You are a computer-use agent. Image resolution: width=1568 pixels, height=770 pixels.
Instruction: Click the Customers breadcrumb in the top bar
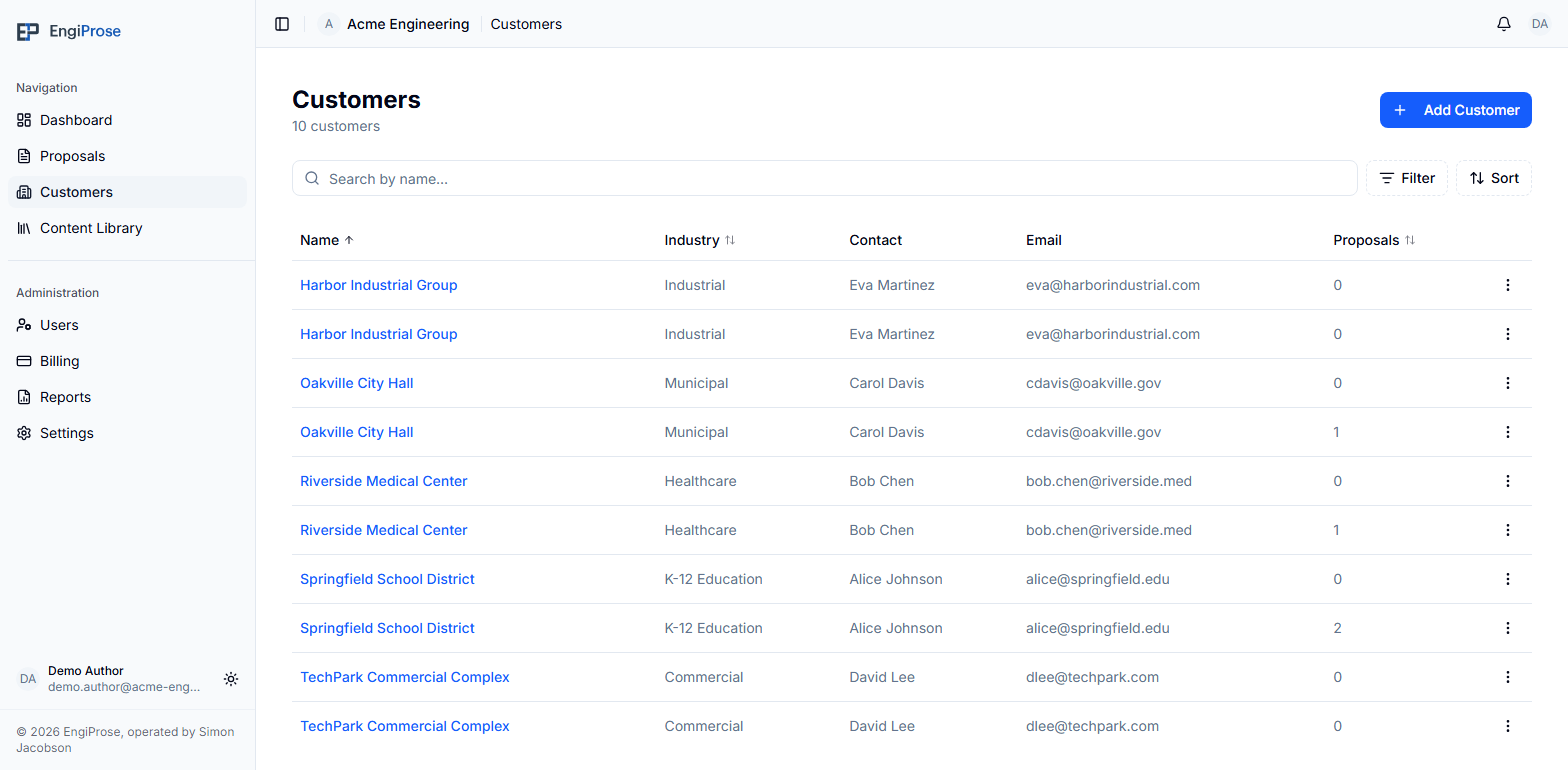click(x=526, y=24)
